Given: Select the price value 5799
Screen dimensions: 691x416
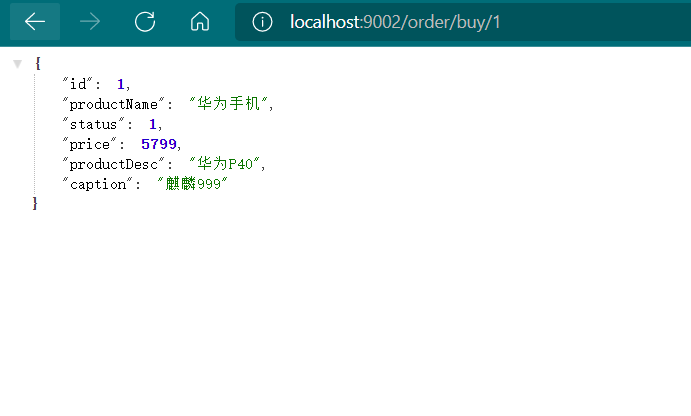Looking at the screenshot, I should [x=159, y=144].
